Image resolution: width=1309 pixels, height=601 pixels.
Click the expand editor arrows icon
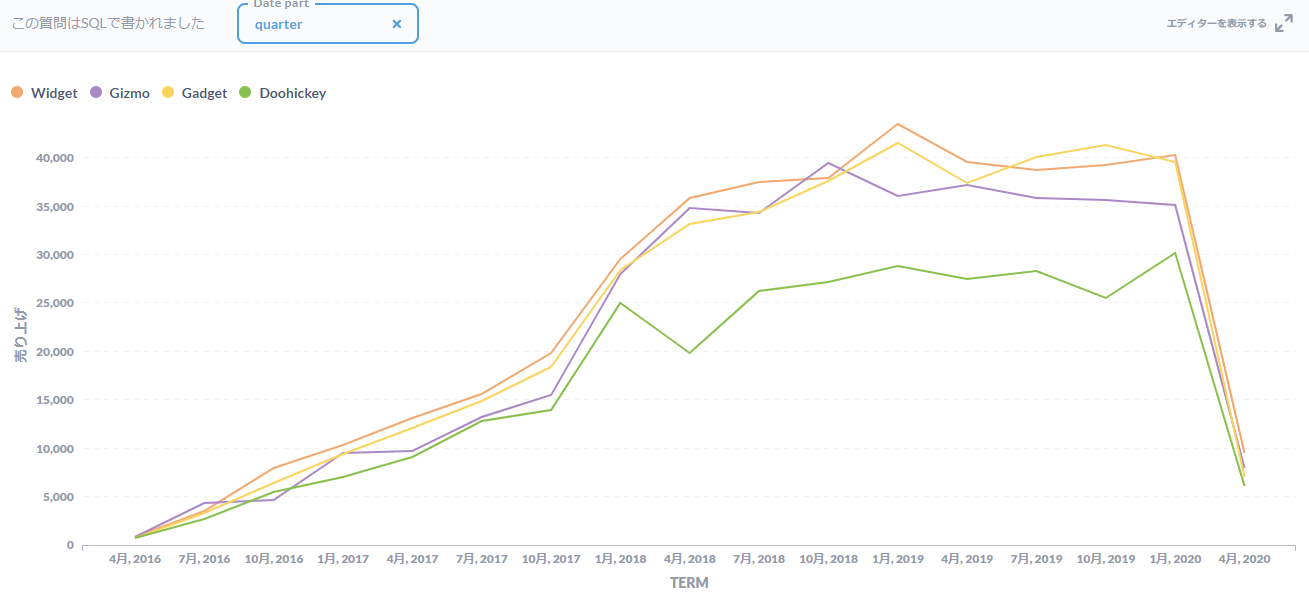point(1284,24)
